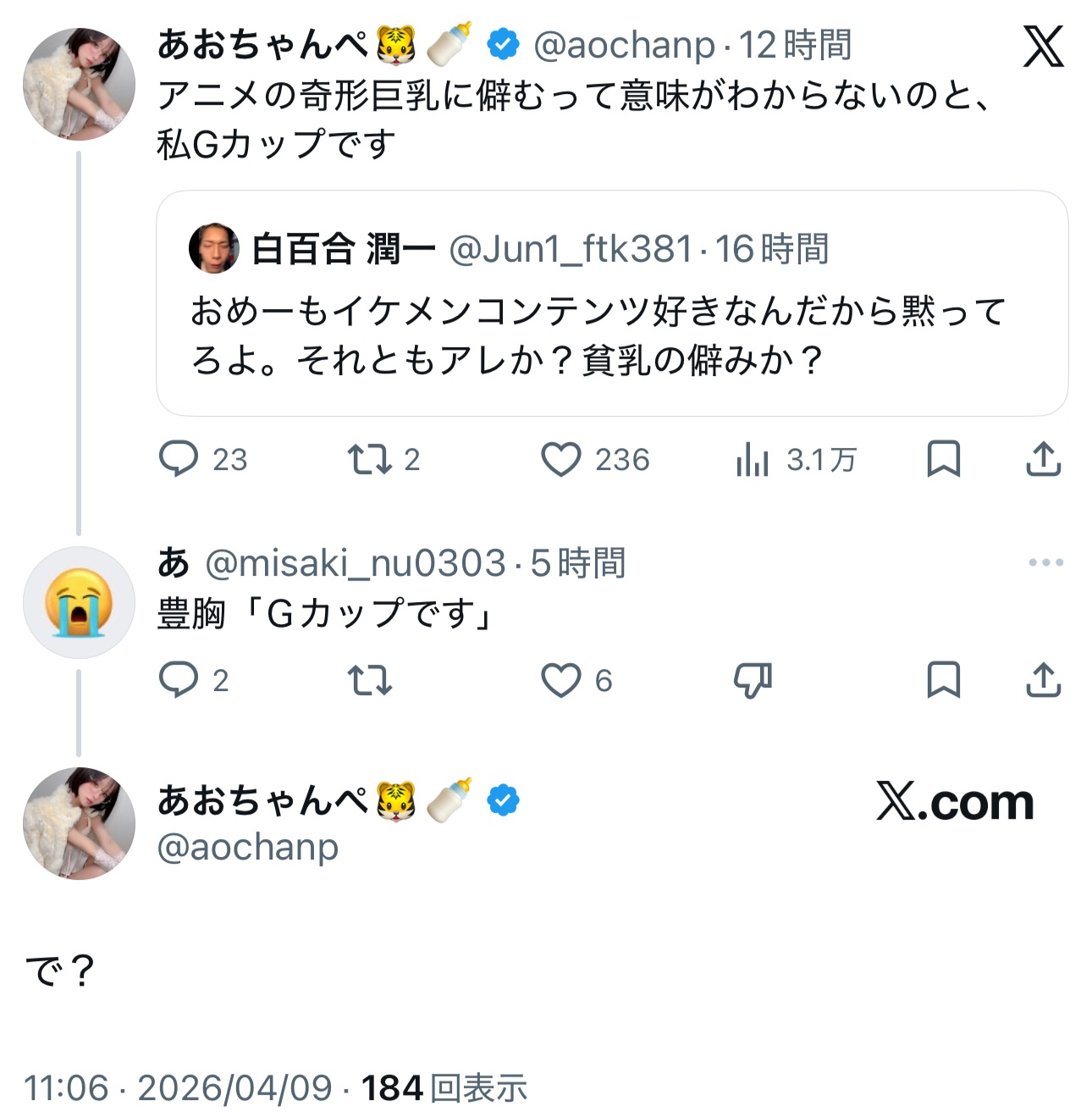Like the first tweet with 236 likes
The width and height of the screenshot is (1092, 1117).
click(561, 459)
